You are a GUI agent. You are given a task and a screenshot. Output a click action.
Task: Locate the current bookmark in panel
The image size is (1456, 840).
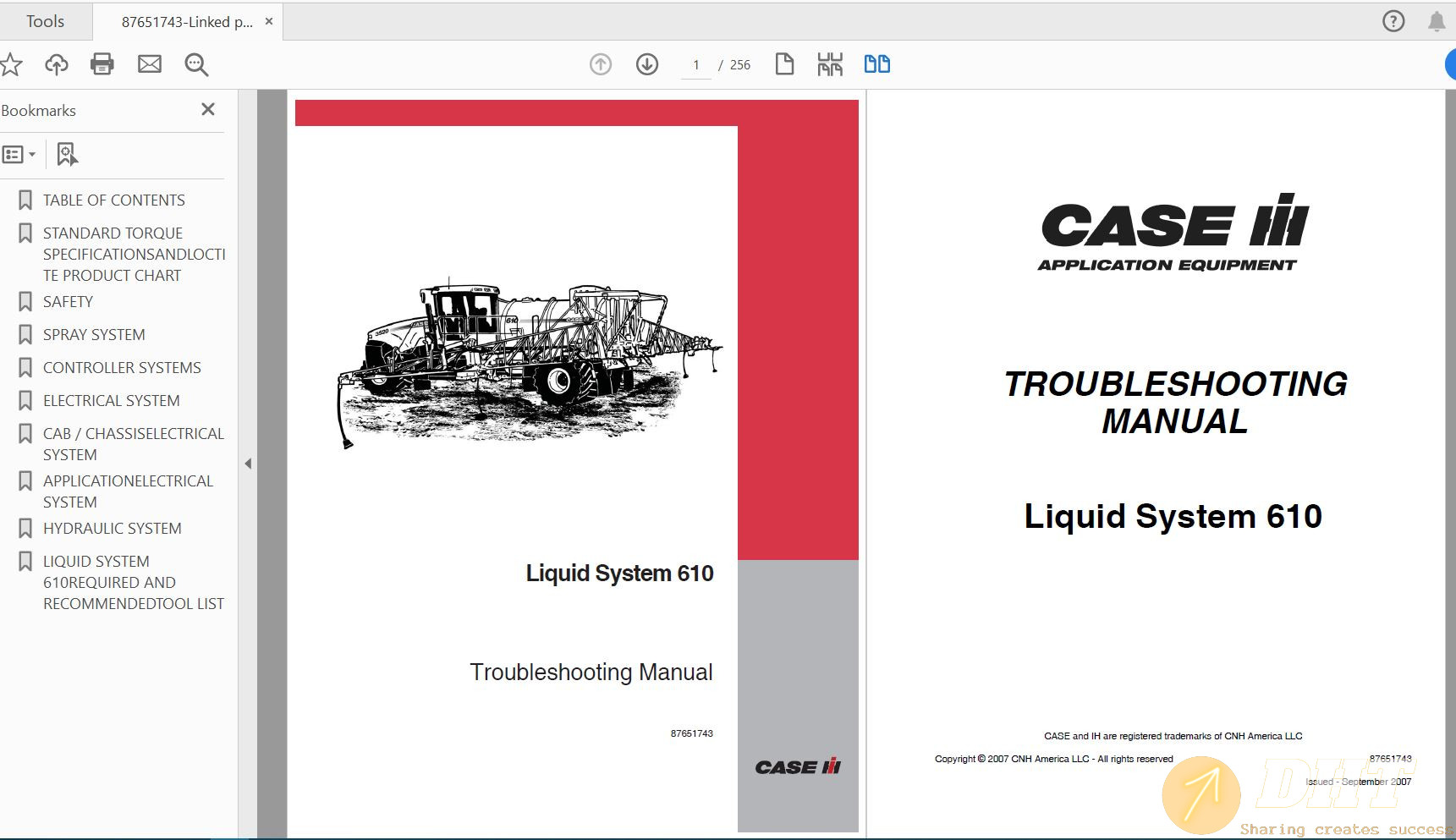tap(67, 154)
